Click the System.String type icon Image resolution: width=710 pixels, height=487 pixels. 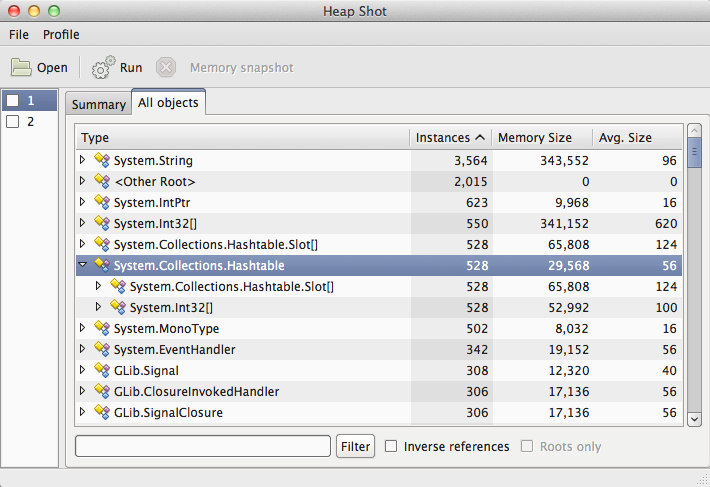click(101, 160)
